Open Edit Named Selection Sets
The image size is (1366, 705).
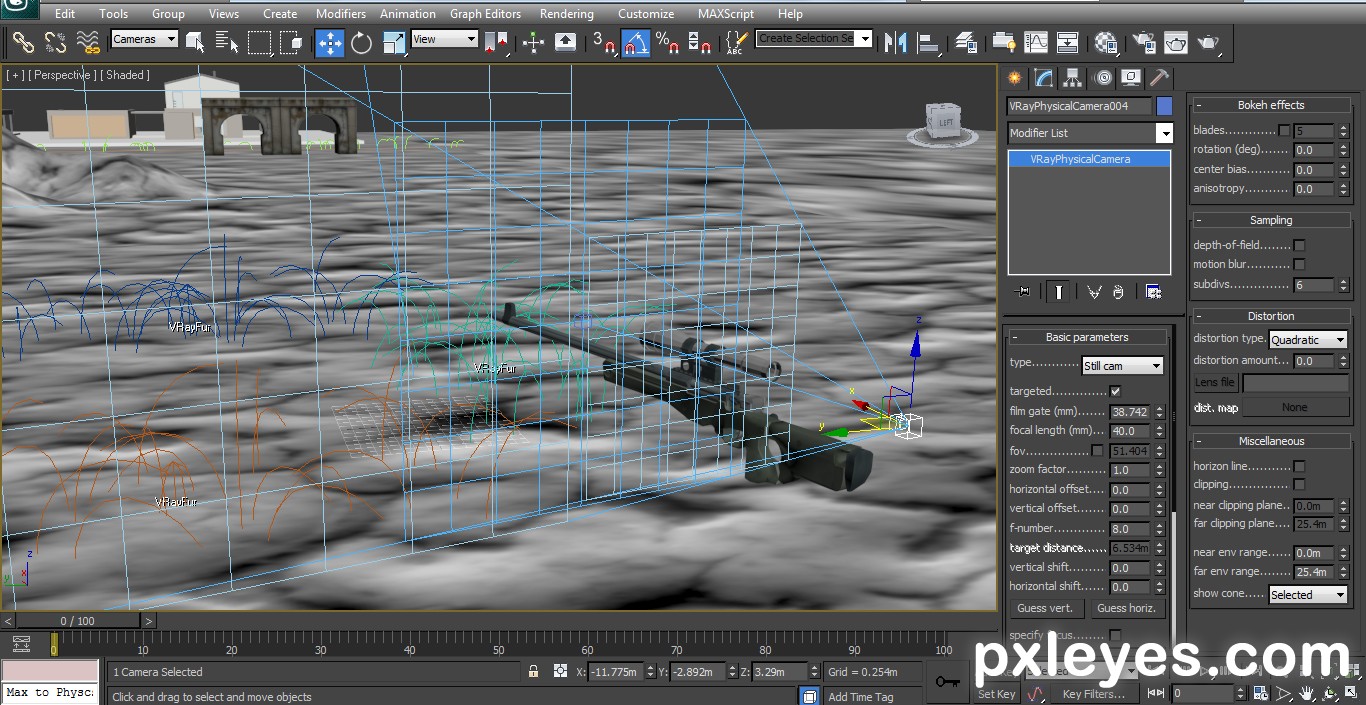coord(736,42)
